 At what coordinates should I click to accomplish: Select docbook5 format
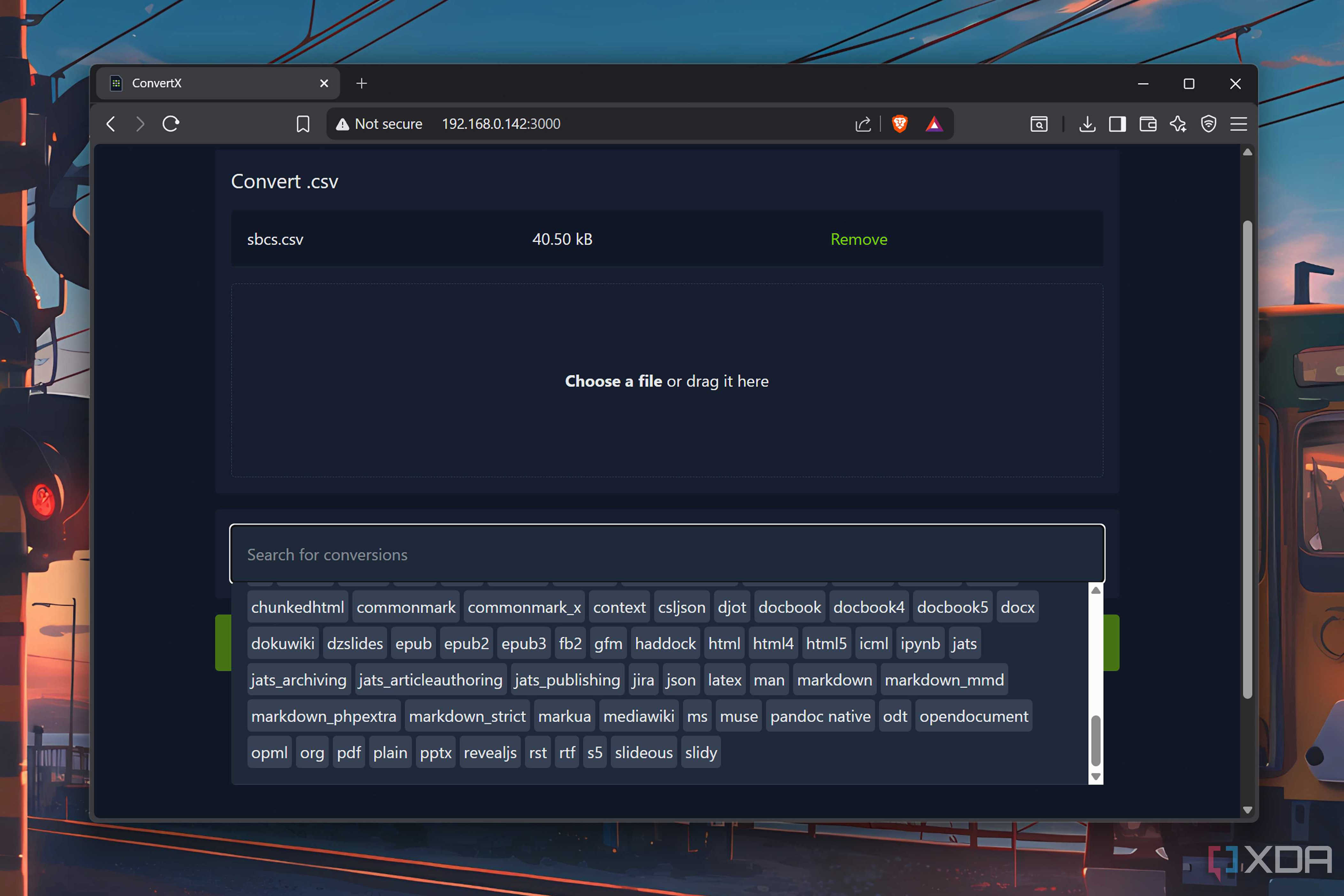tap(953, 607)
